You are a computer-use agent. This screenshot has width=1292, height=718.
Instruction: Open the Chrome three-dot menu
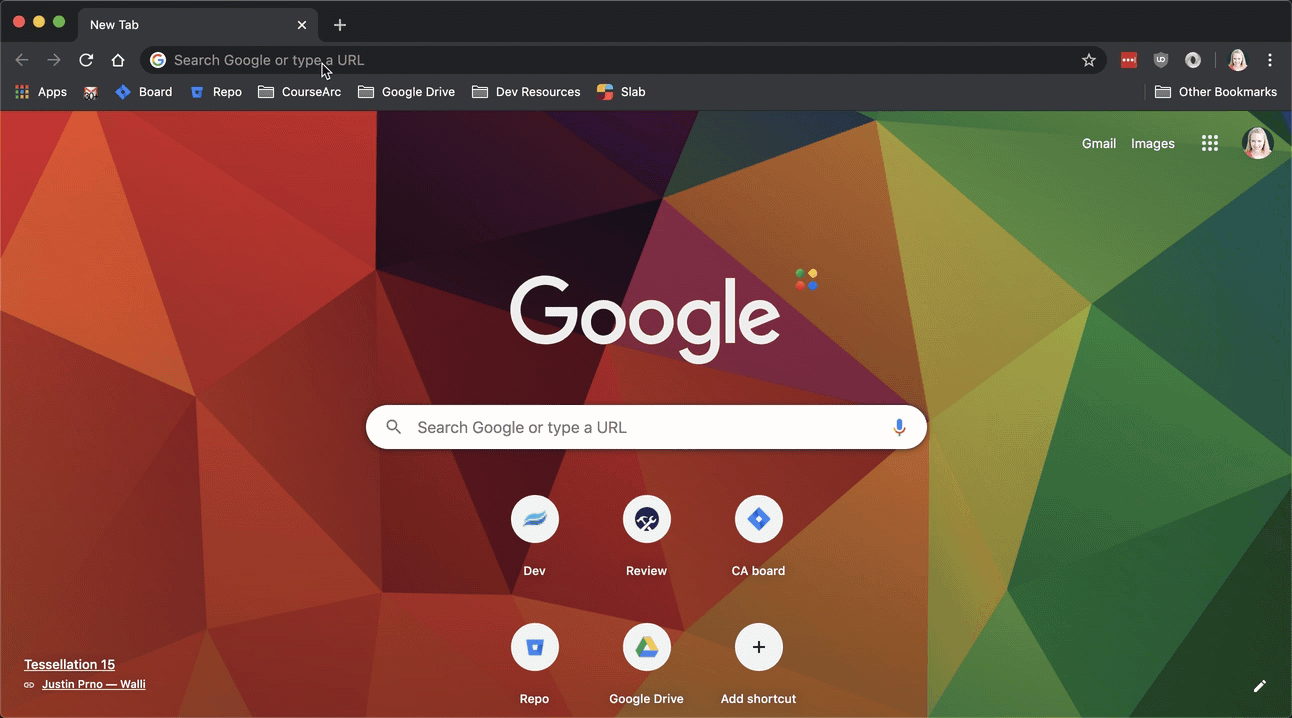click(x=1270, y=60)
